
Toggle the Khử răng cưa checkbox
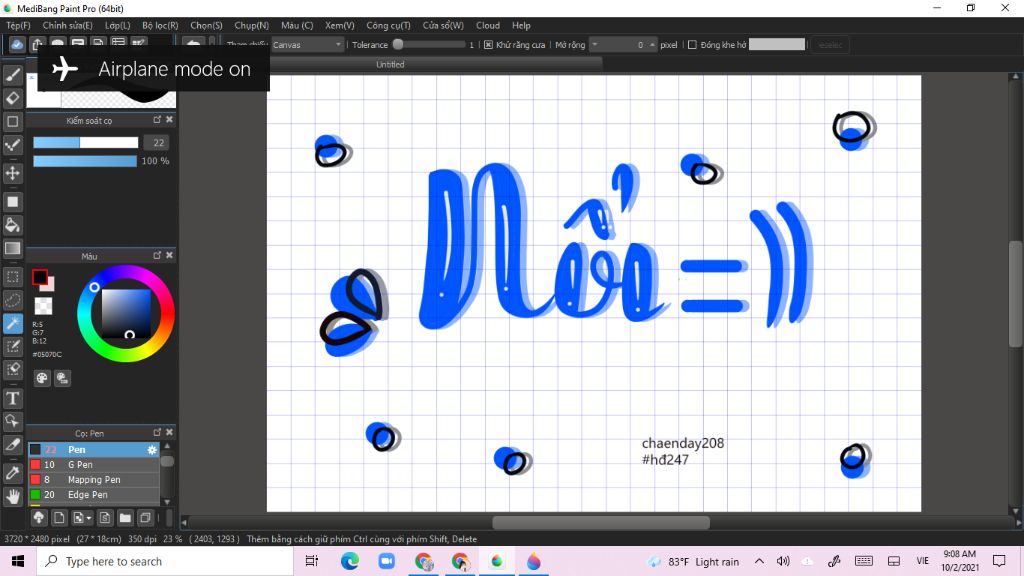[488, 45]
